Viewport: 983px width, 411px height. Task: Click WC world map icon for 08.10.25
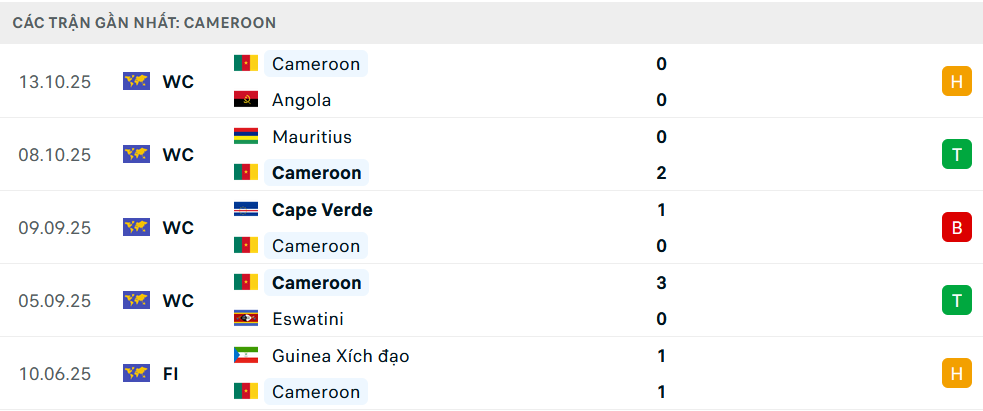(136, 155)
